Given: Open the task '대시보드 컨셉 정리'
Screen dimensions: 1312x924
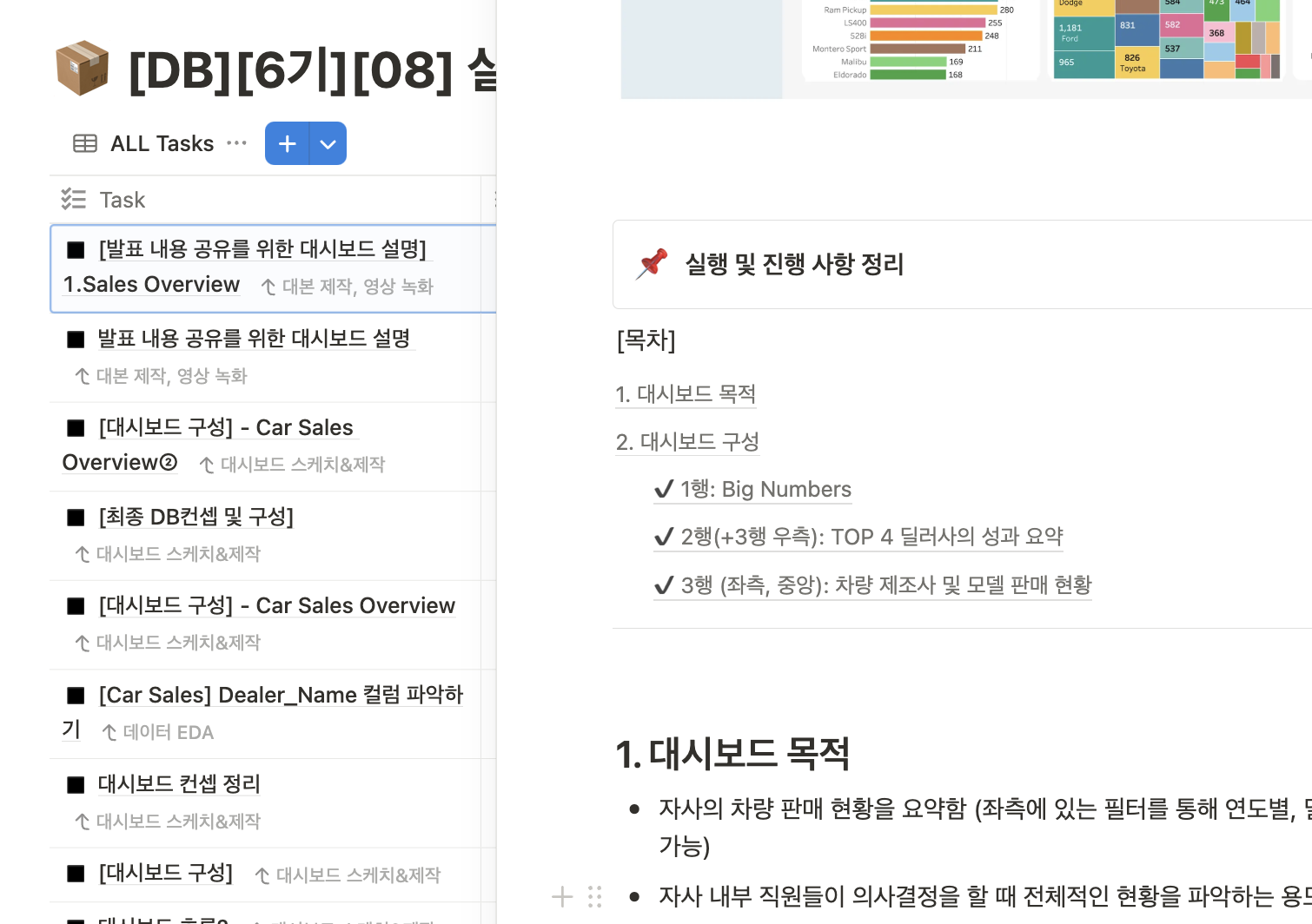Looking at the screenshot, I should click(179, 784).
